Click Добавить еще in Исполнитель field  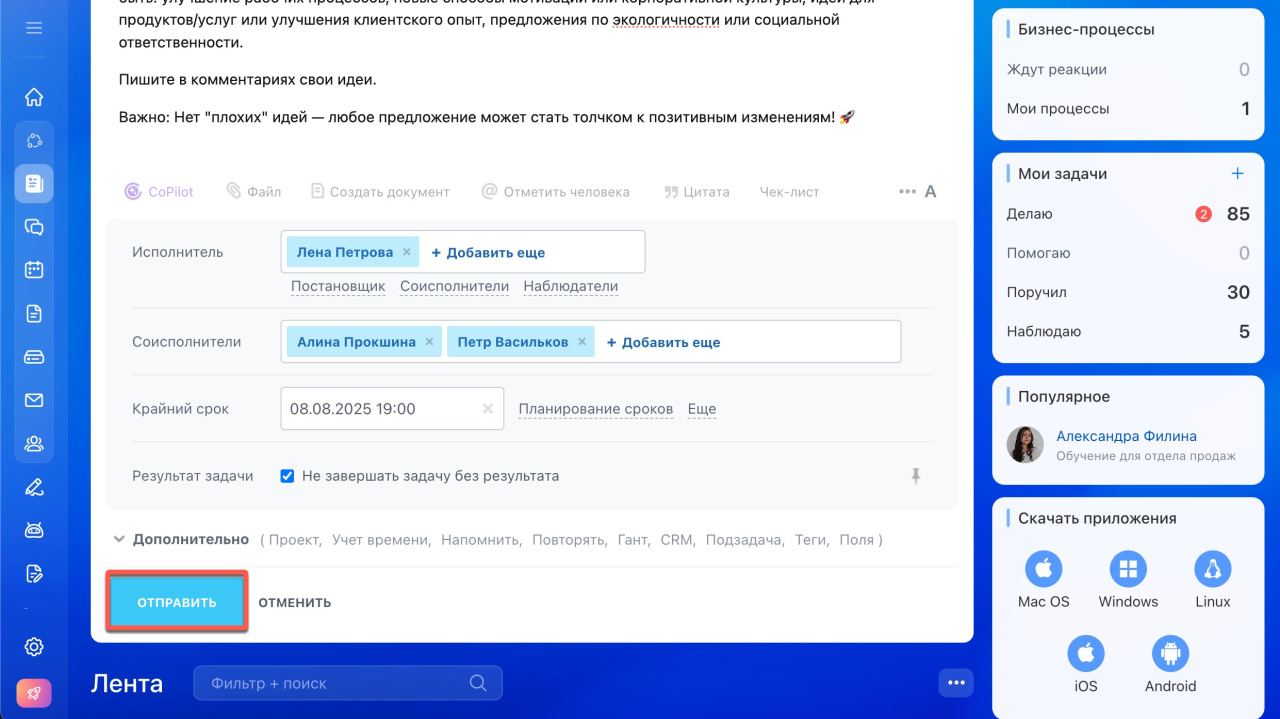click(488, 253)
